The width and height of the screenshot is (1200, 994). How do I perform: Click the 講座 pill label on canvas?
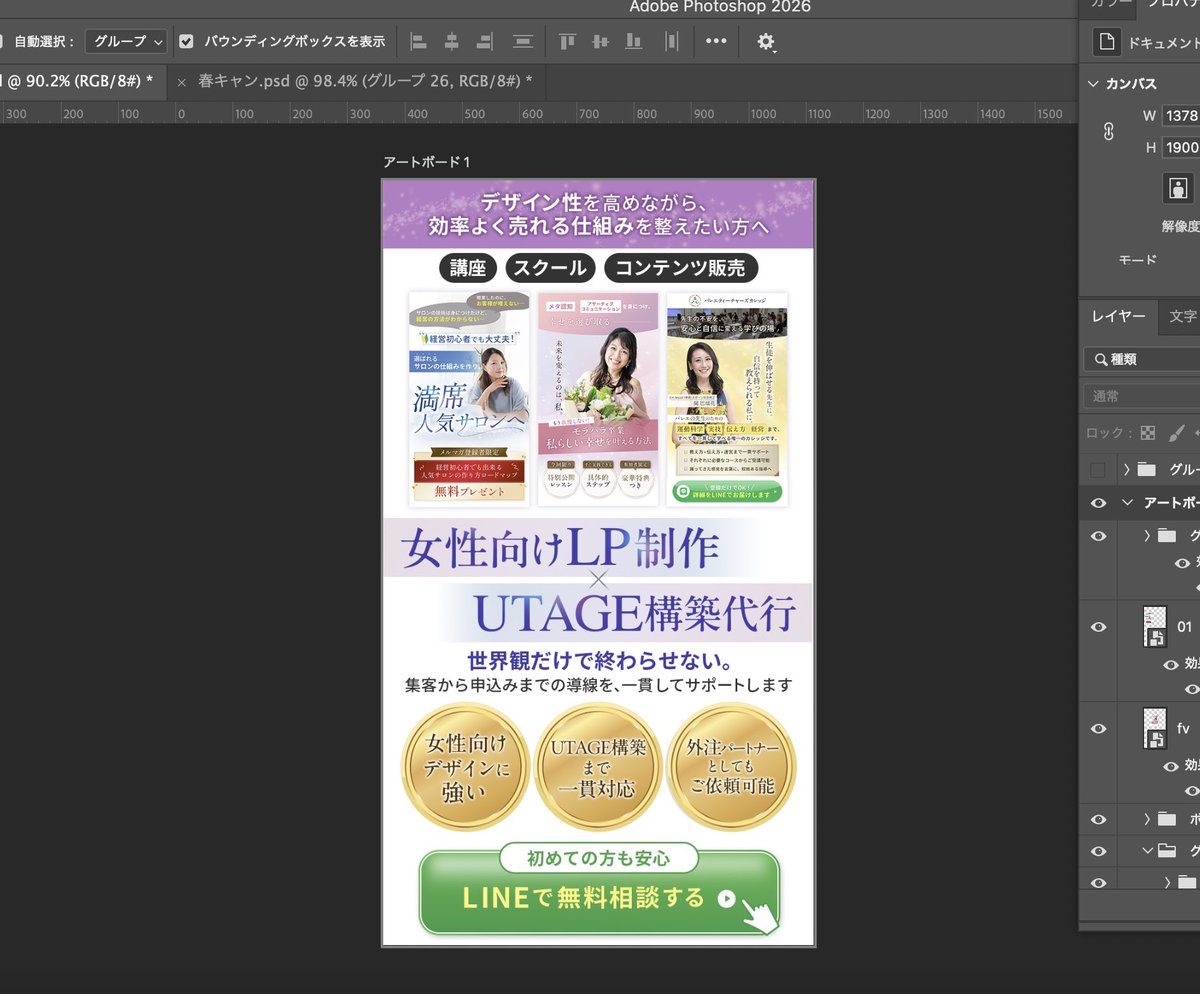(x=468, y=268)
